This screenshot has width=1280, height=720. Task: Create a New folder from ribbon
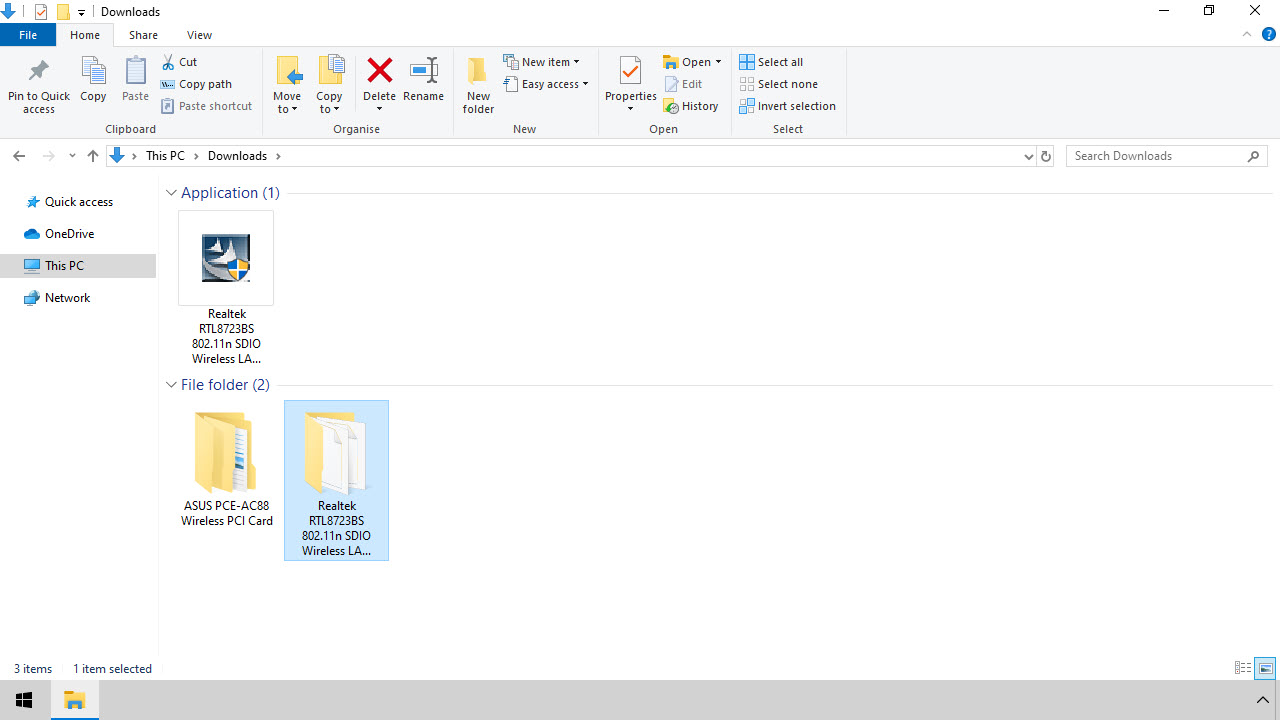pos(478,84)
